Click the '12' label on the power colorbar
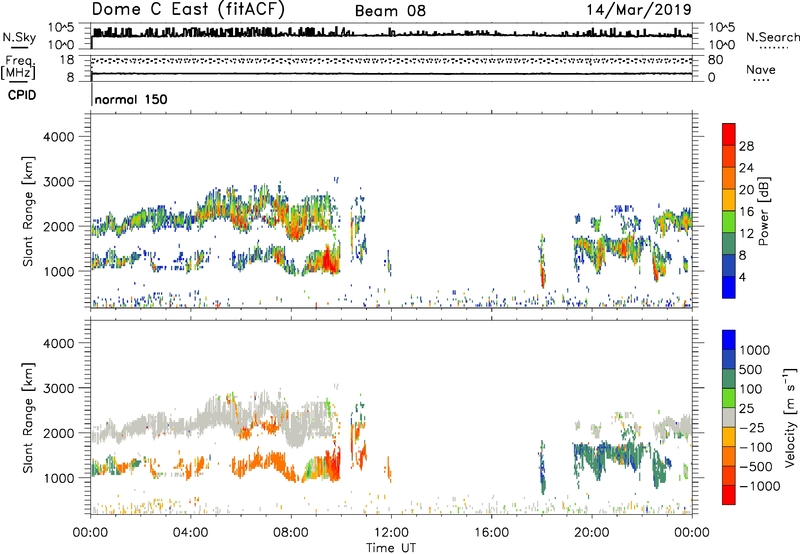 746,234
